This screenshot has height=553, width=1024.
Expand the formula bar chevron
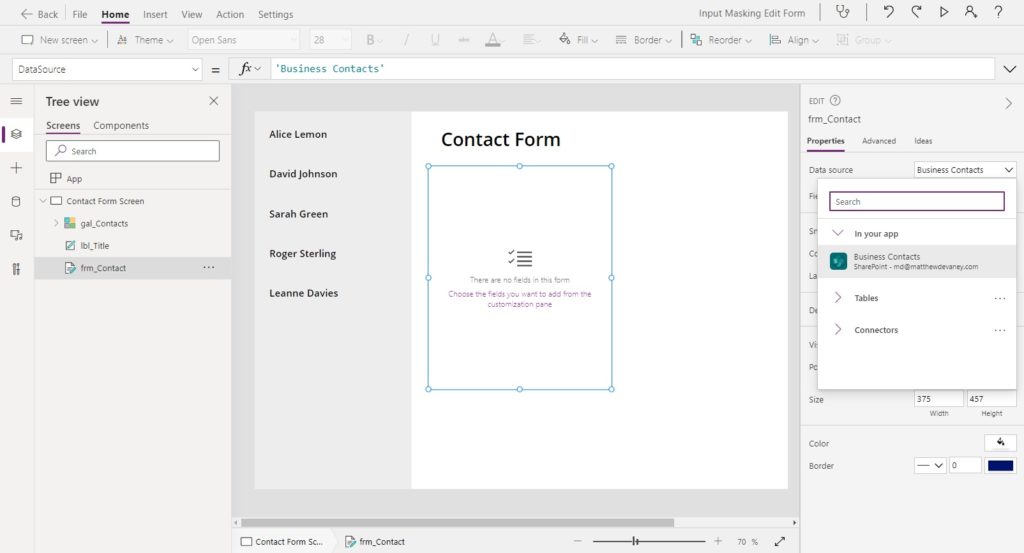1010,69
